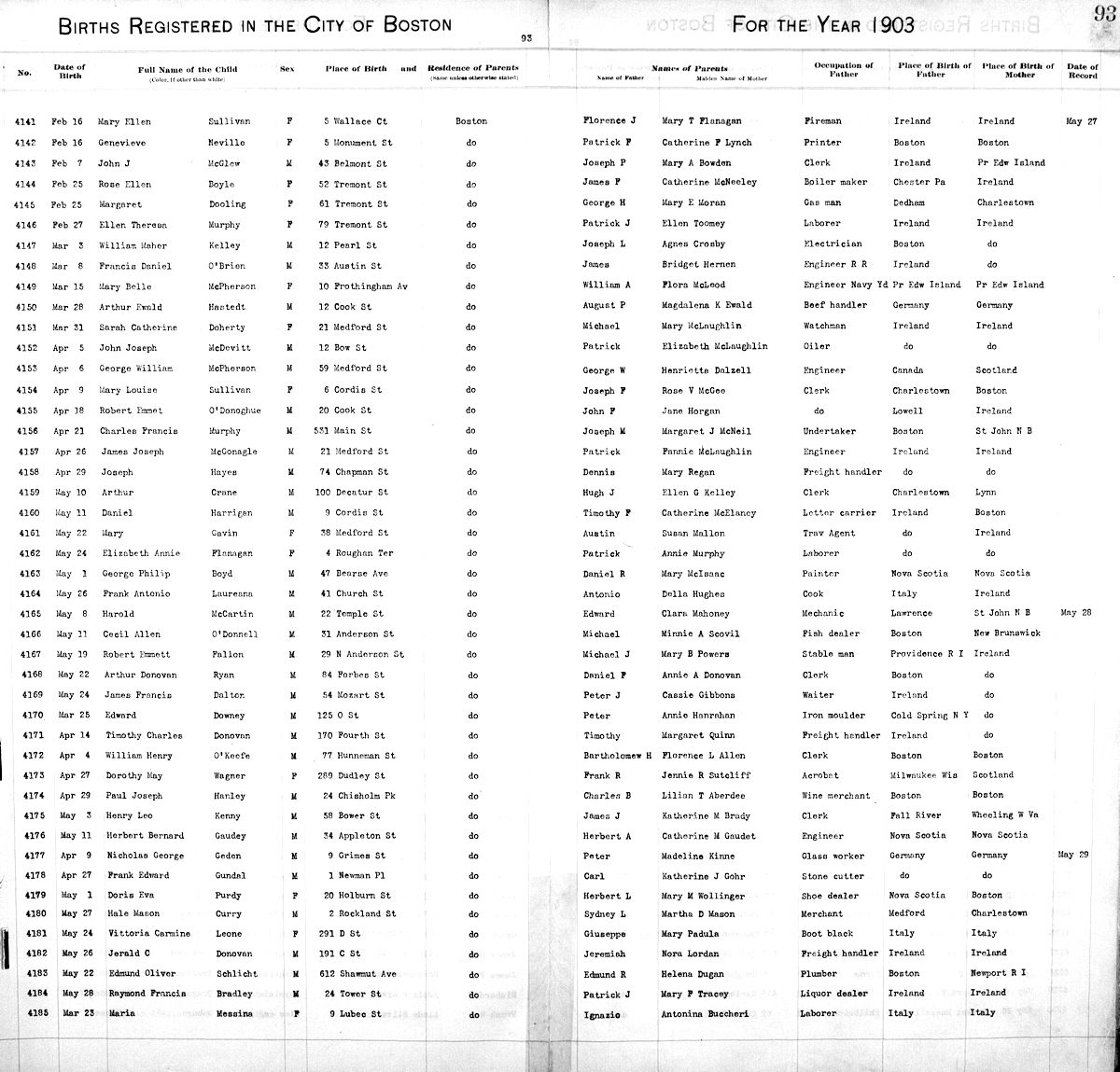
Task: Select occupation 'Boiler maker'
Action: pyautogui.click(x=835, y=183)
